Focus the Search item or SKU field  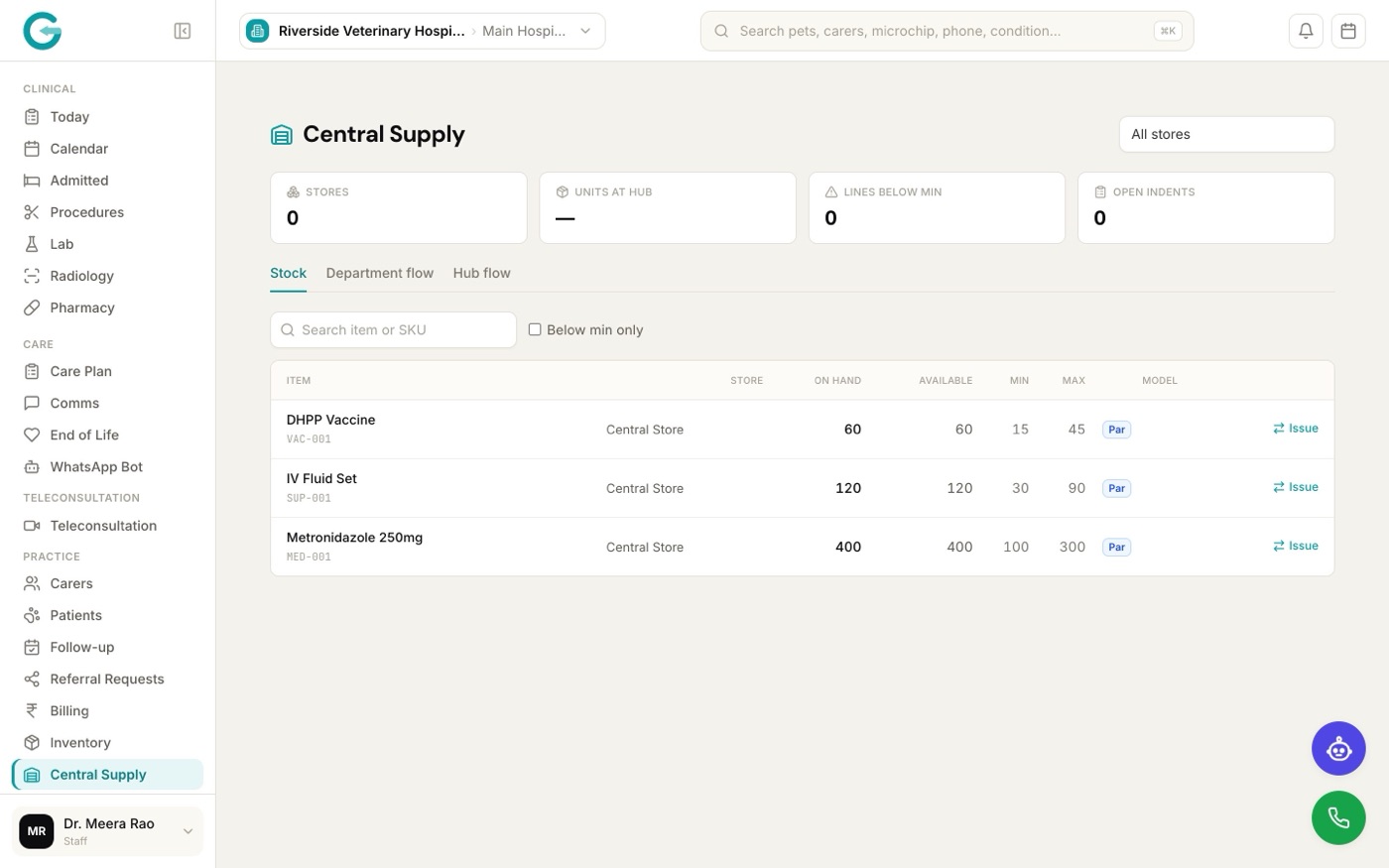(x=393, y=329)
